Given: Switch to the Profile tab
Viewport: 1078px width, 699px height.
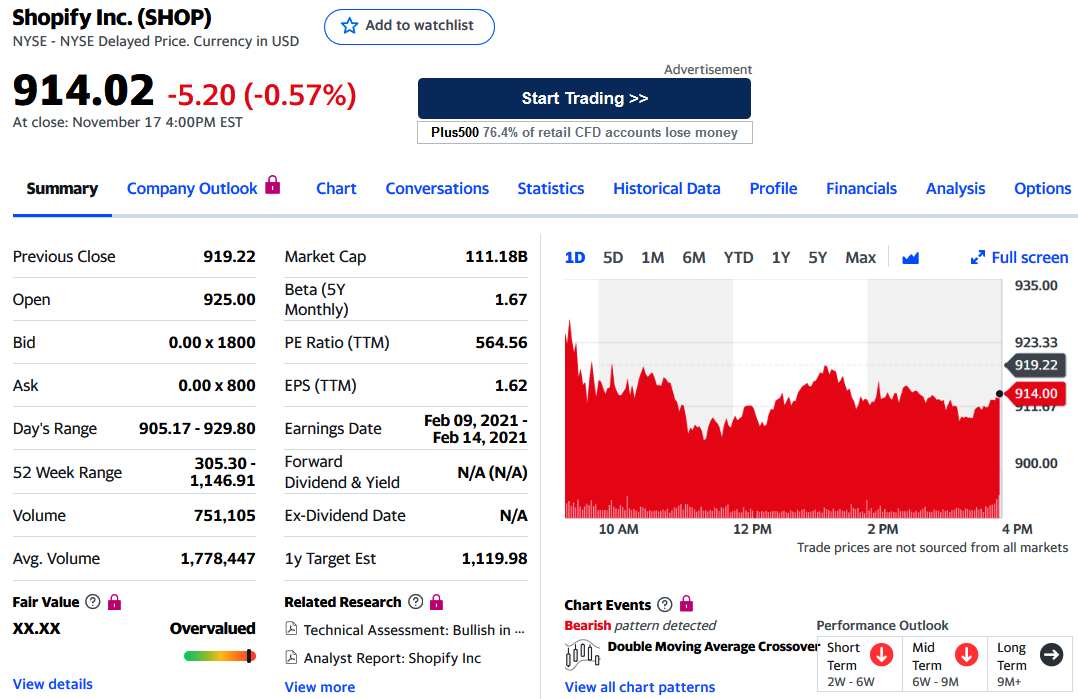Looking at the screenshot, I should [773, 188].
